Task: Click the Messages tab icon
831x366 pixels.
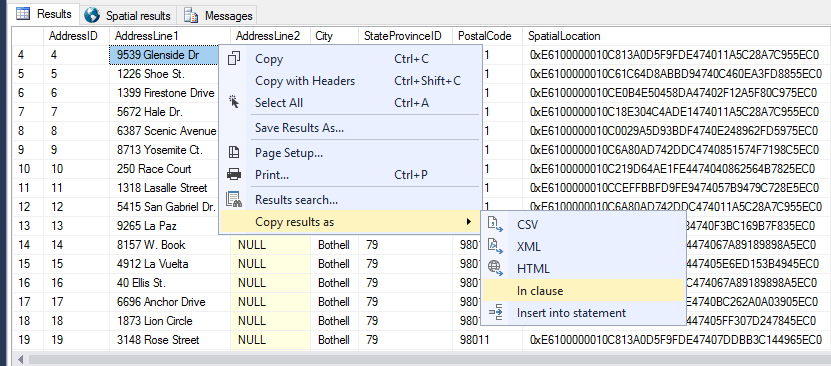Action: pyautogui.click(x=191, y=16)
